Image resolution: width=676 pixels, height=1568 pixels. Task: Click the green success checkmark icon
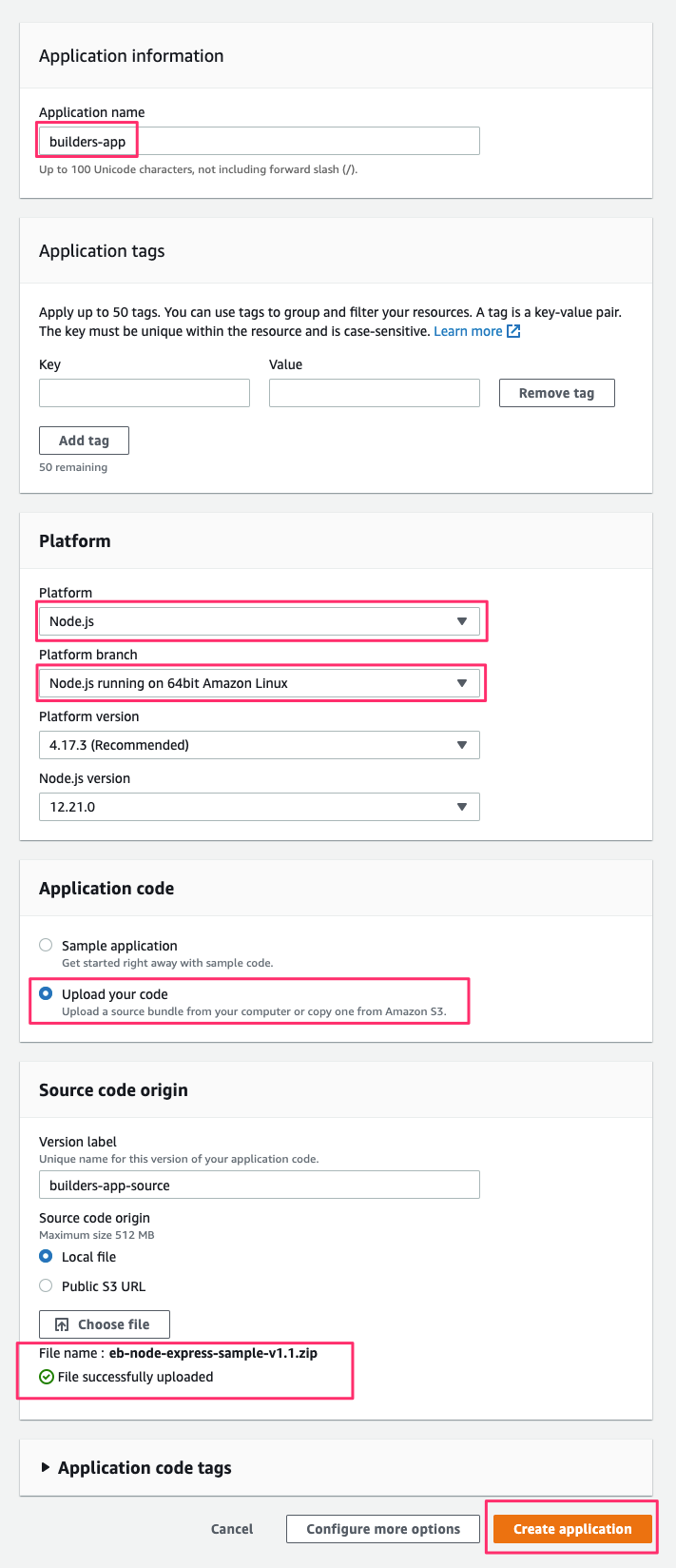click(46, 1377)
